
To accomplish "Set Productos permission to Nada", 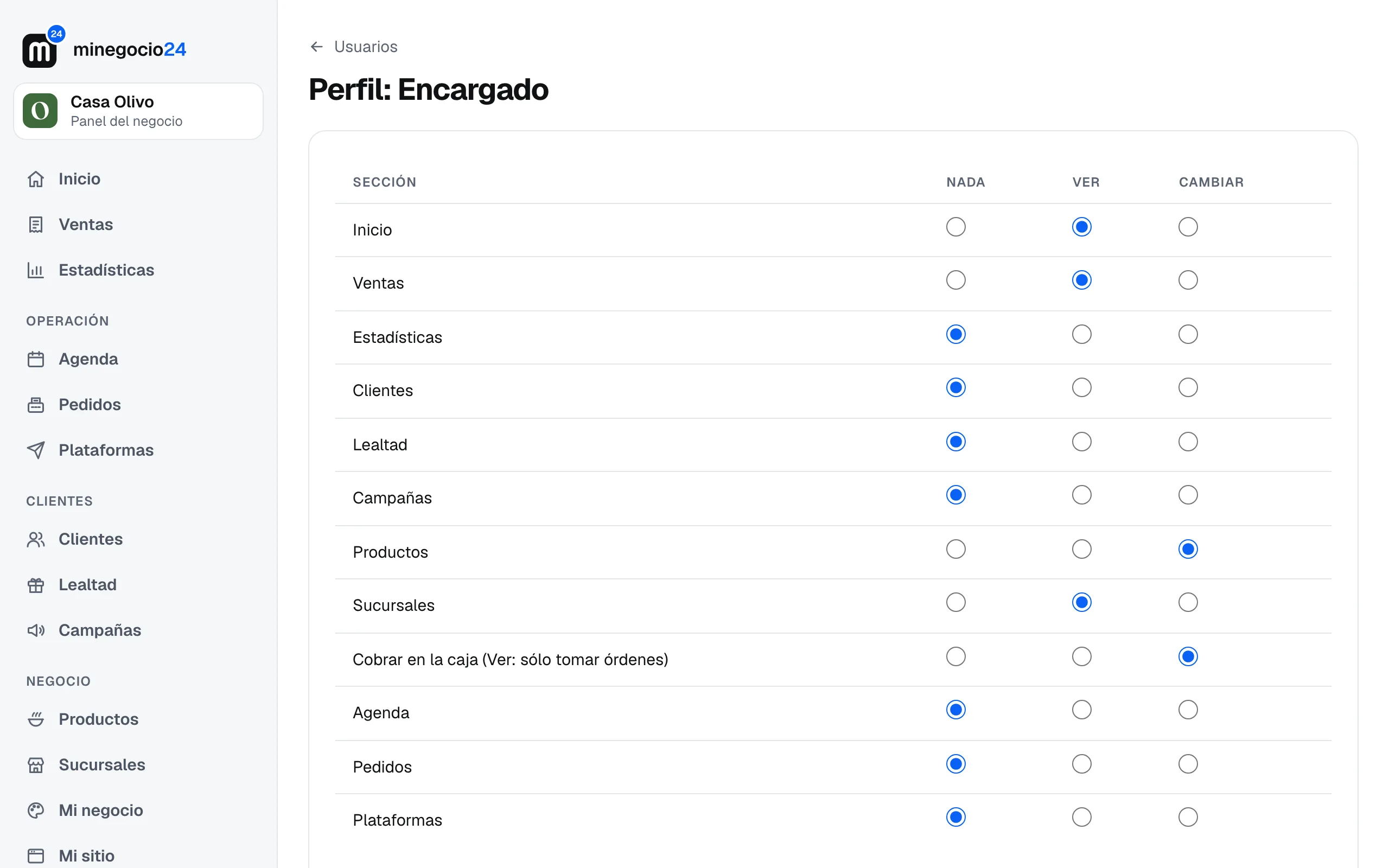I will click(955, 550).
